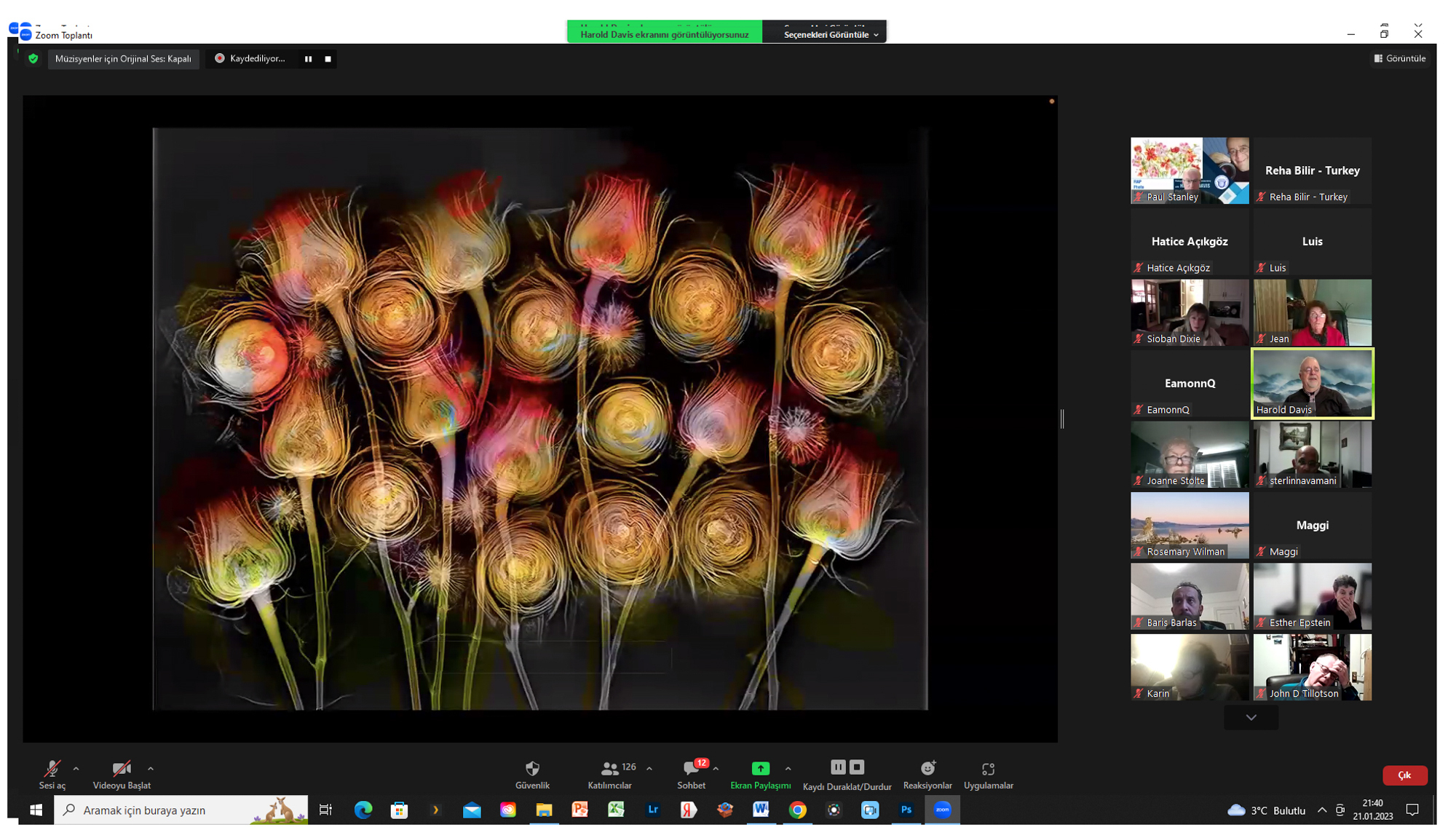
Task: Stop recording next to Kaydediliyor
Action: click(328, 59)
